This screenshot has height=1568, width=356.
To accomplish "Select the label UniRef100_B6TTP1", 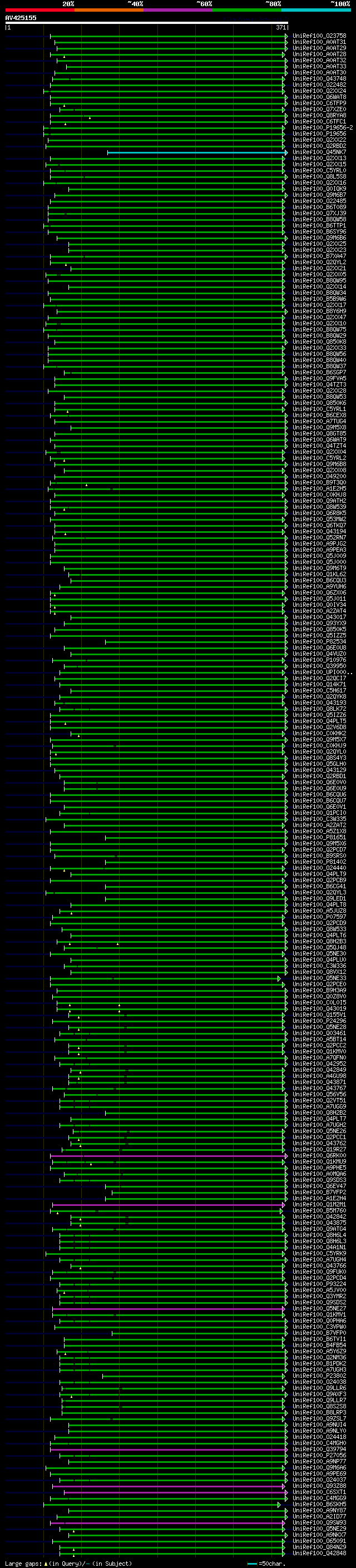I will (x=319, y=226).
